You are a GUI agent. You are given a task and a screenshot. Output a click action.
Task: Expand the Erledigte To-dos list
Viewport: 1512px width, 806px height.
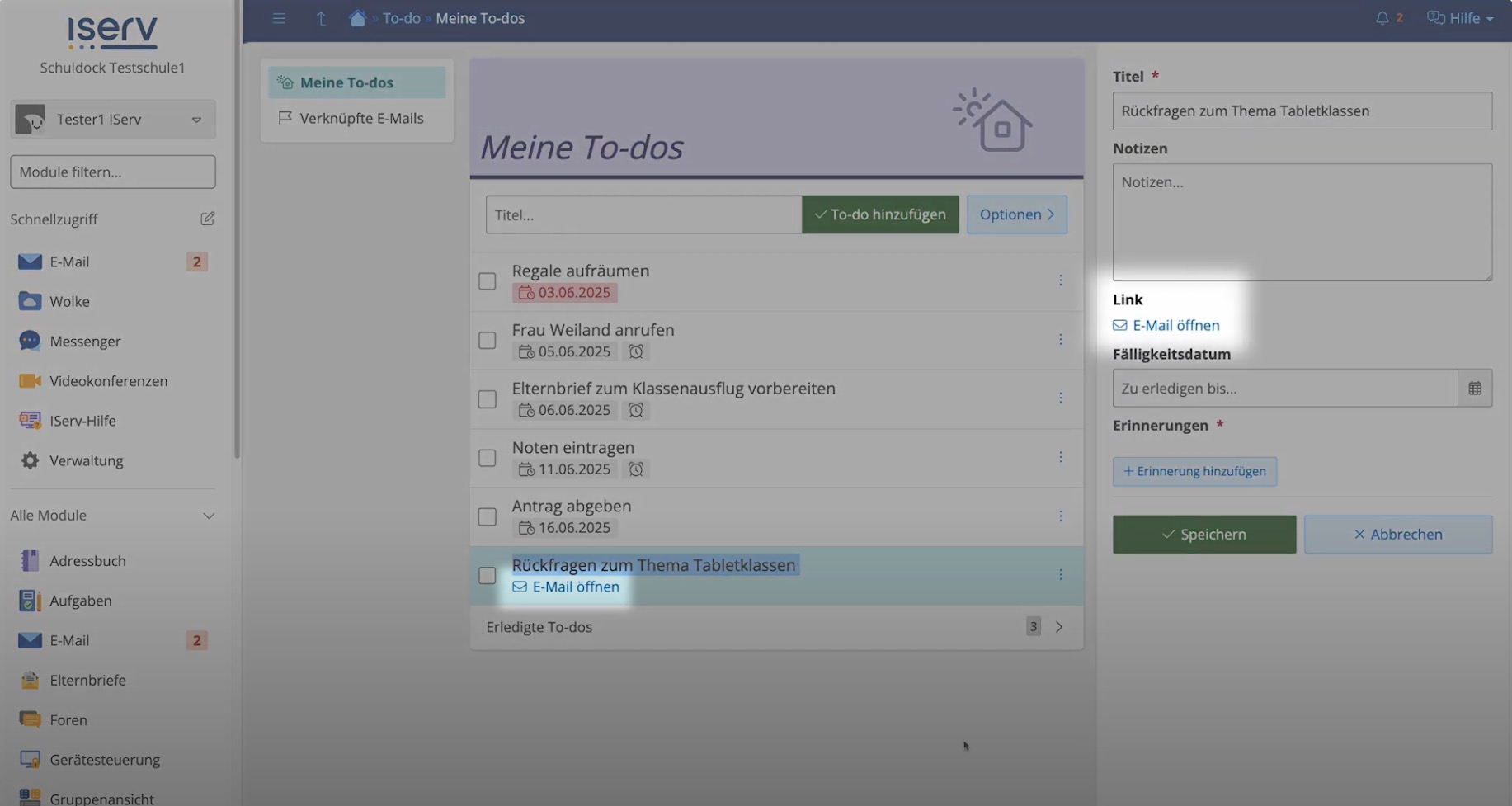[x=1058, y=627]
